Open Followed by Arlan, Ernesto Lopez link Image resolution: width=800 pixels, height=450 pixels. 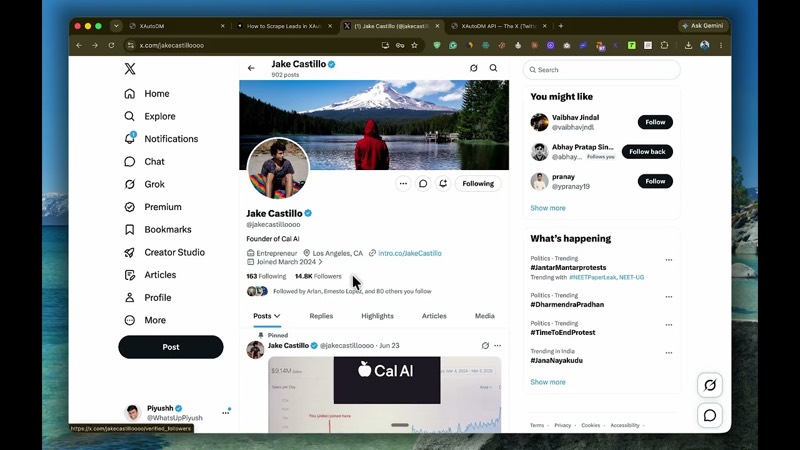click(x=352, y=291)
